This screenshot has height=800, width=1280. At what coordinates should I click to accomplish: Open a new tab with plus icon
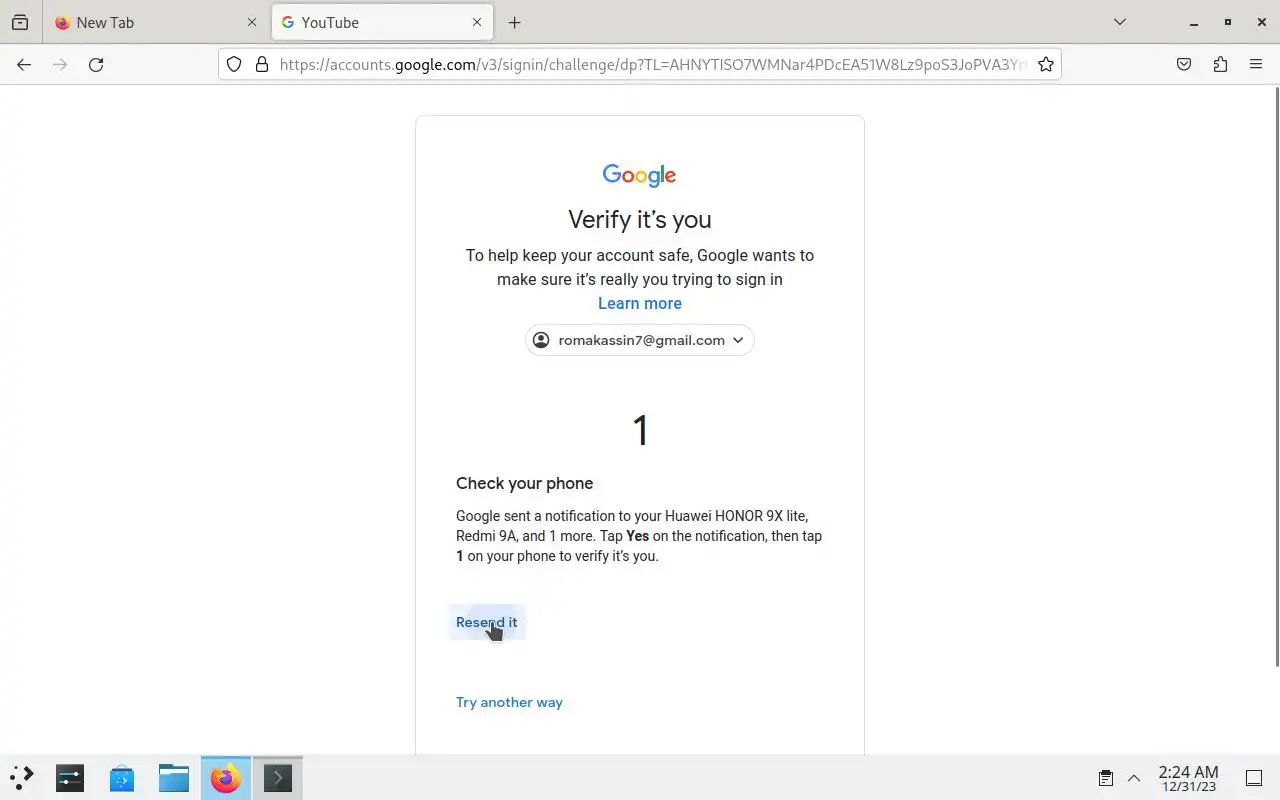pos(514,22)
